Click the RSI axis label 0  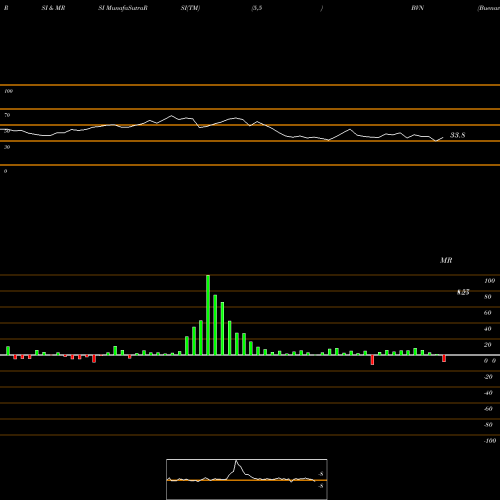[x=5, y=171]
